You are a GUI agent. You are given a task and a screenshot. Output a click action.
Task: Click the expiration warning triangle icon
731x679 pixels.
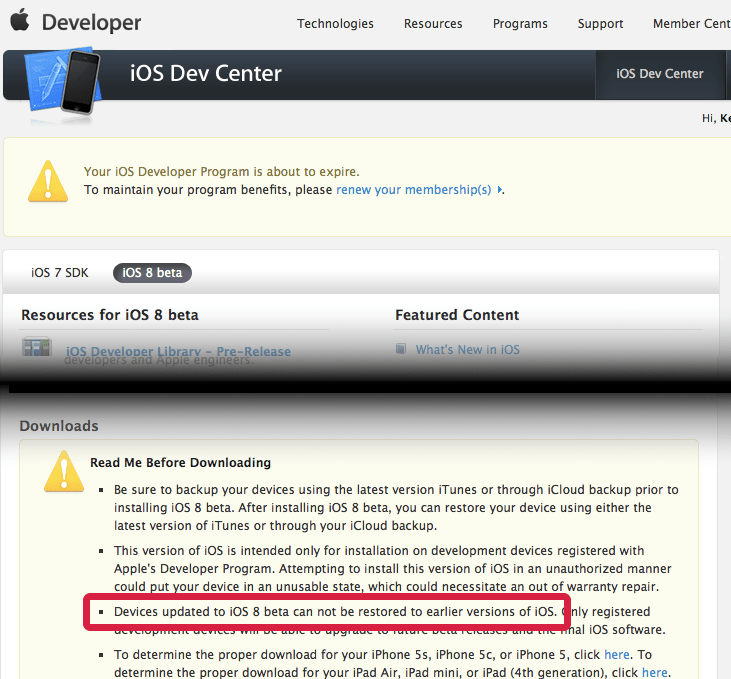(x=48, y=181)
